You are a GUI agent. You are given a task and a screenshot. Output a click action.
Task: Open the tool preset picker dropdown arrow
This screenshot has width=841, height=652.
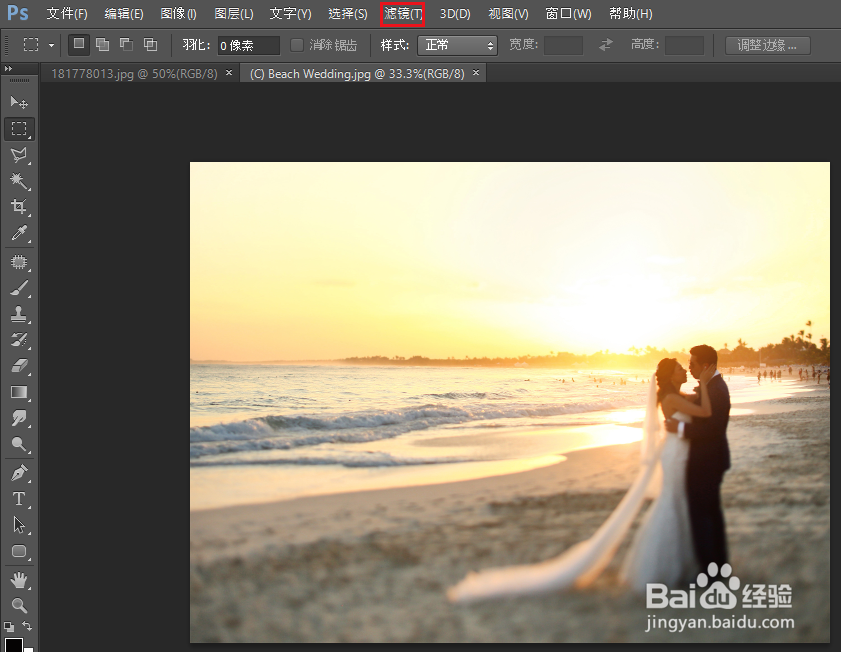[51, 46]
